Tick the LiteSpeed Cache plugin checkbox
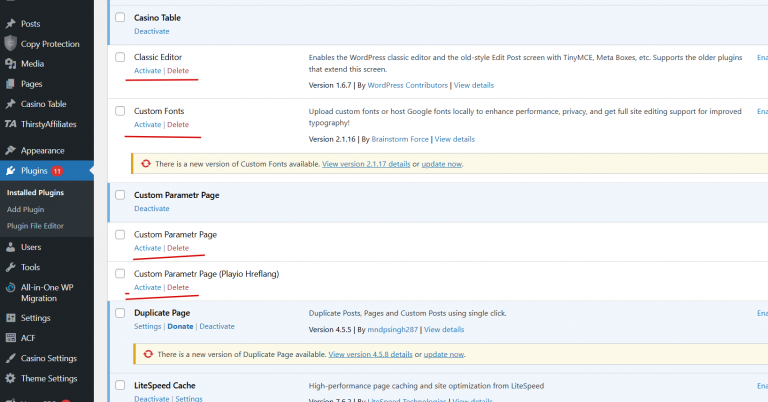The height and width of the screenshot is (402, 768). click(x=120, y=385)
